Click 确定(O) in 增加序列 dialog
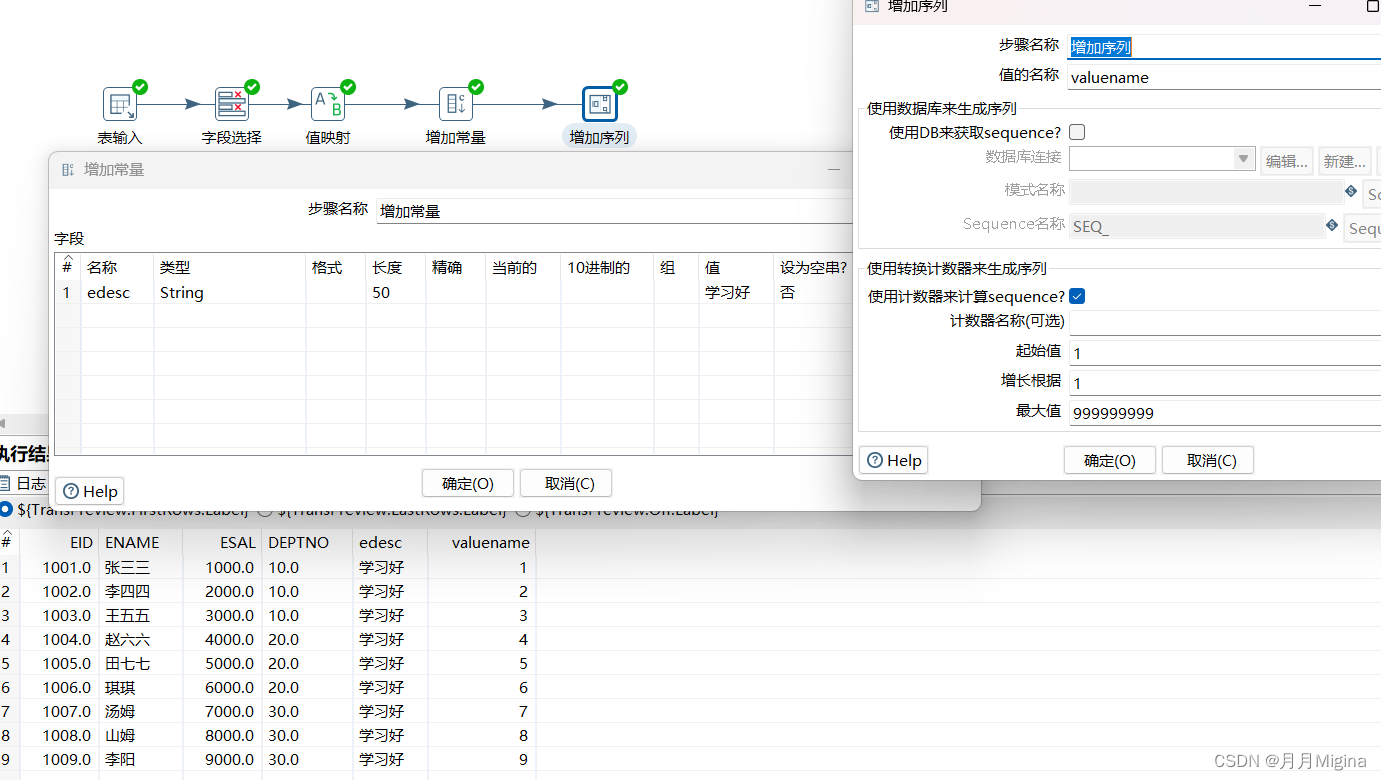Screen dimensions: 1381x780 (x=1110, y=460)
